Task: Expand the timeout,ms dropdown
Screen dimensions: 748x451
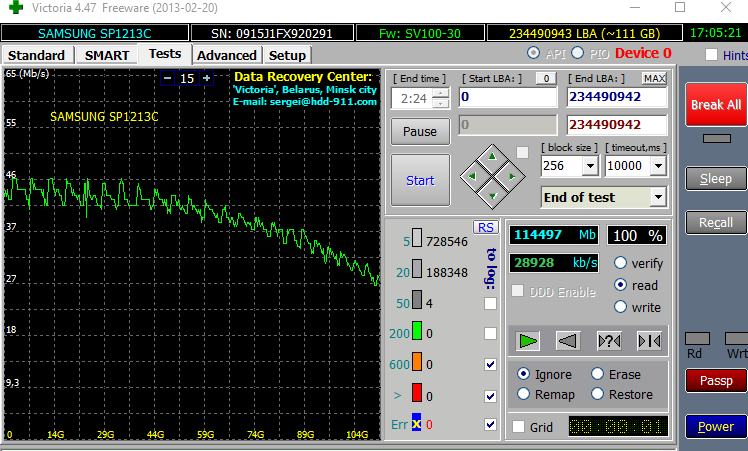Action: pyautogui.click(x=658, y=166)
